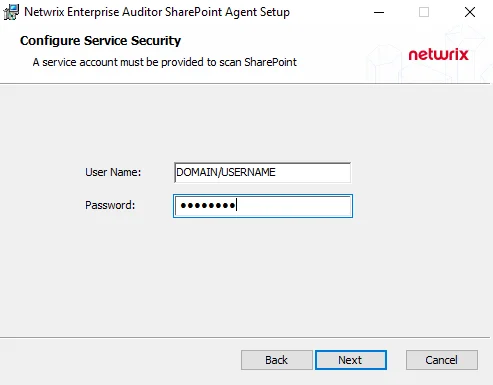Click the Netwrix logo
Image resolution: width=493 pixels, height=385 pixels.
coord(439,54)
